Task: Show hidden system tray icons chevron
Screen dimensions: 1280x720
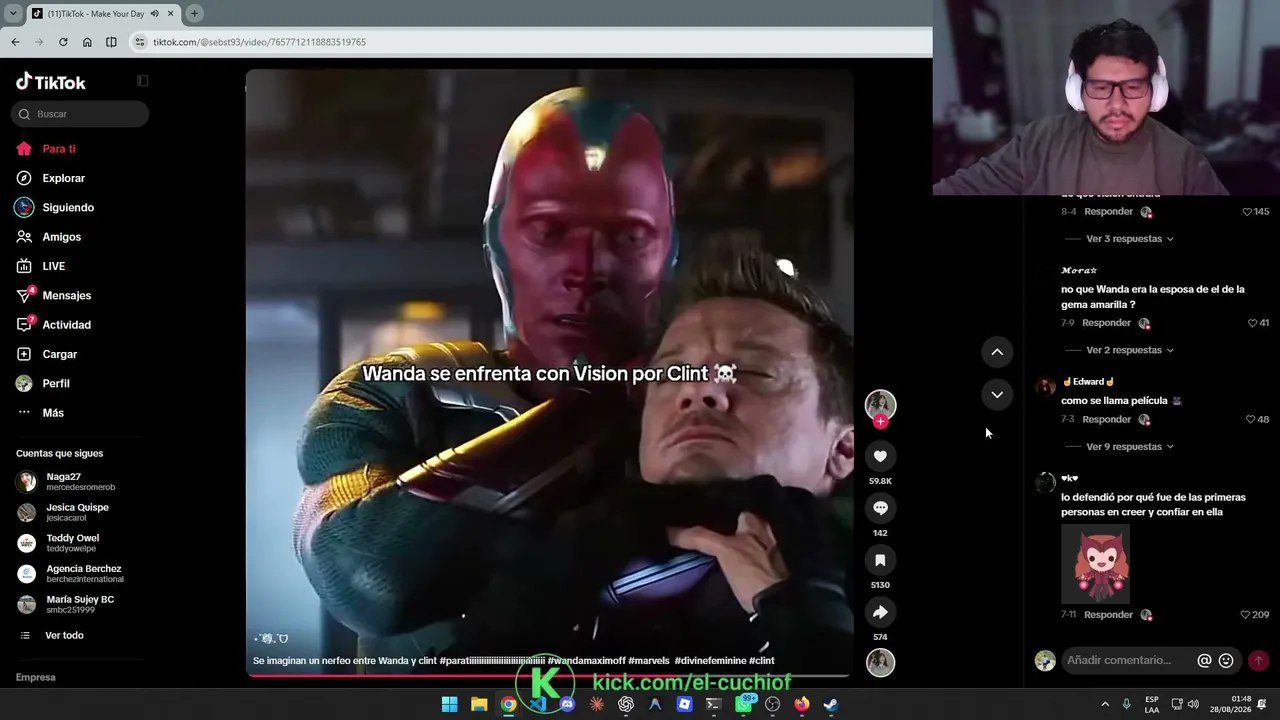Action: click(1105, 704)
